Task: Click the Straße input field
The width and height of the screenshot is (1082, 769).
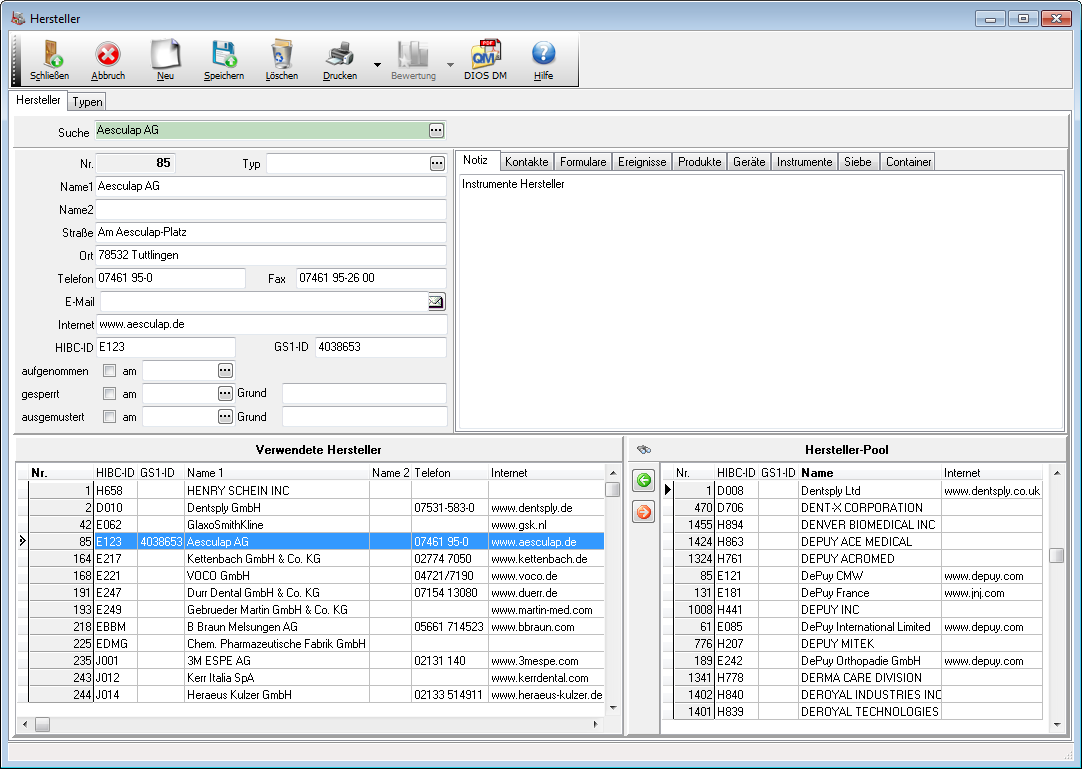Action: point(270,233)
